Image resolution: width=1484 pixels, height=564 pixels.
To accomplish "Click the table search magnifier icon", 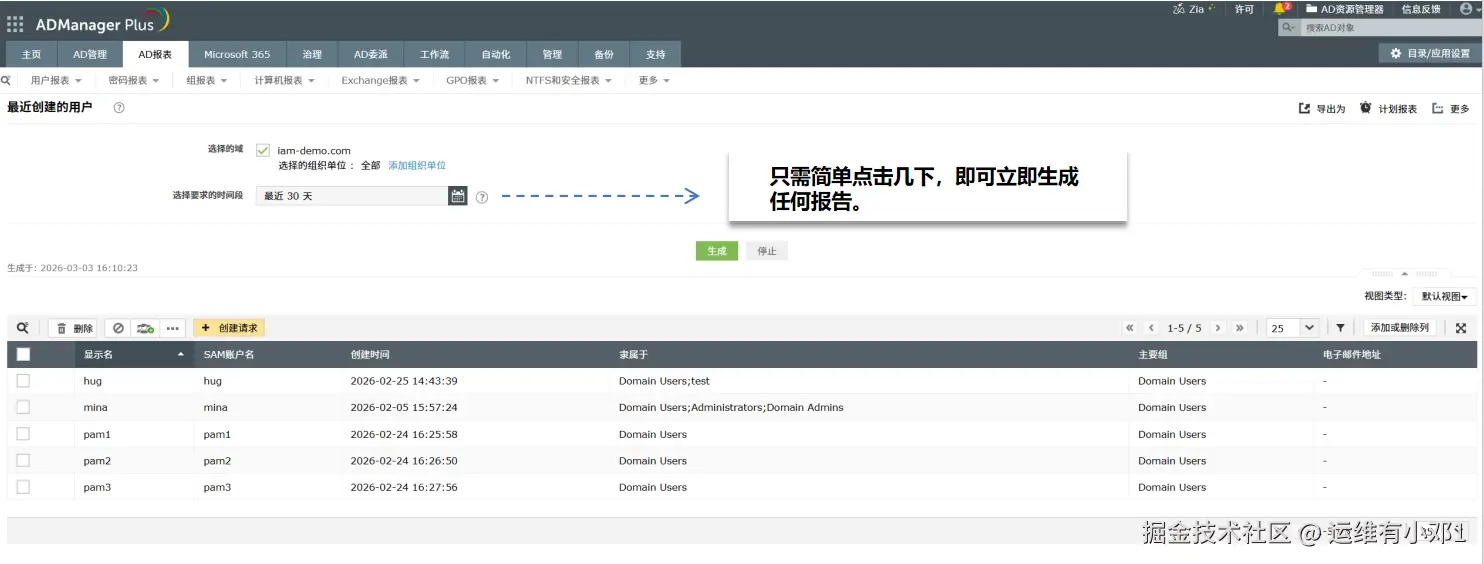I will [23, 328].
